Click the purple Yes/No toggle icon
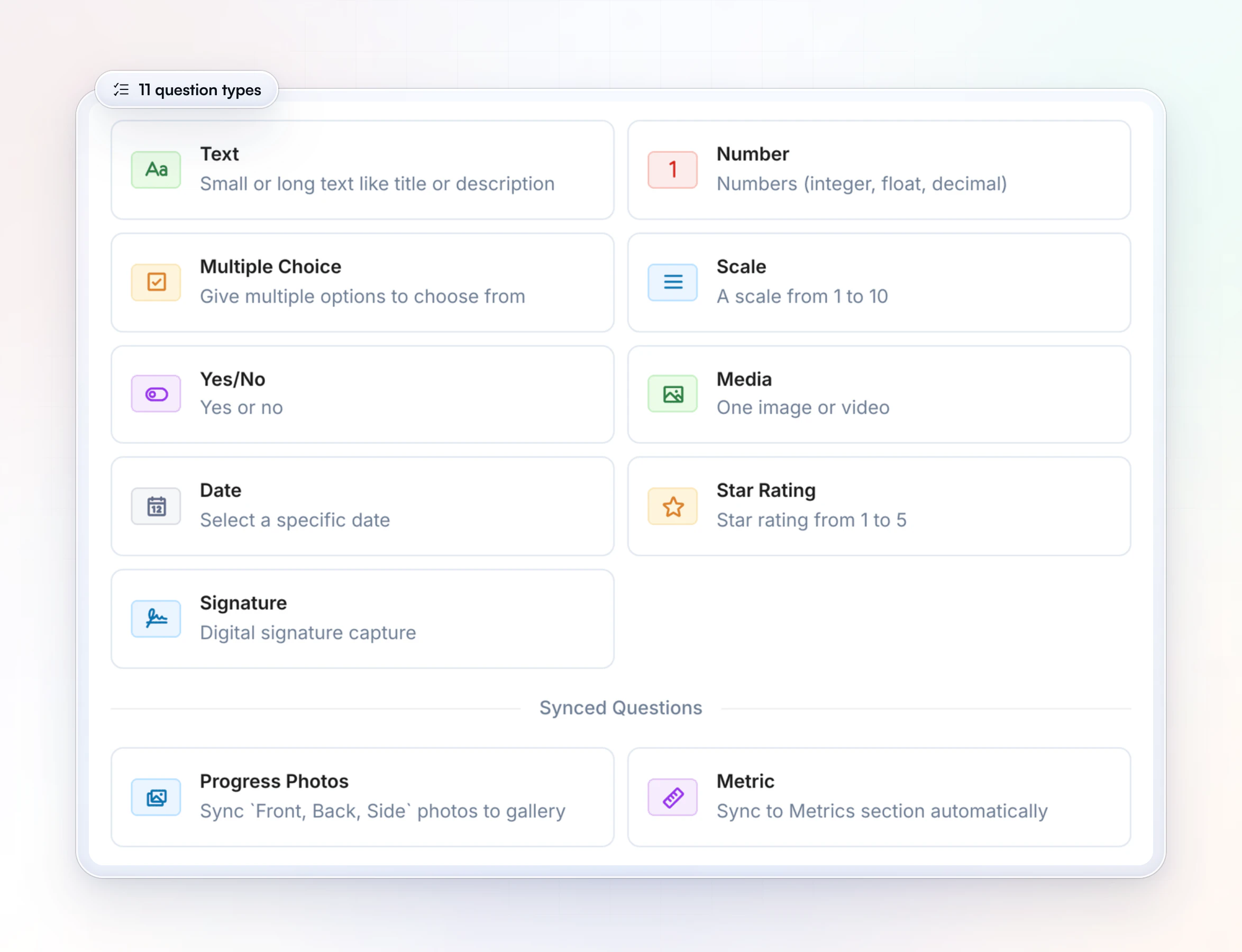Screen dimensions: 1242x952 coord(156,394)
